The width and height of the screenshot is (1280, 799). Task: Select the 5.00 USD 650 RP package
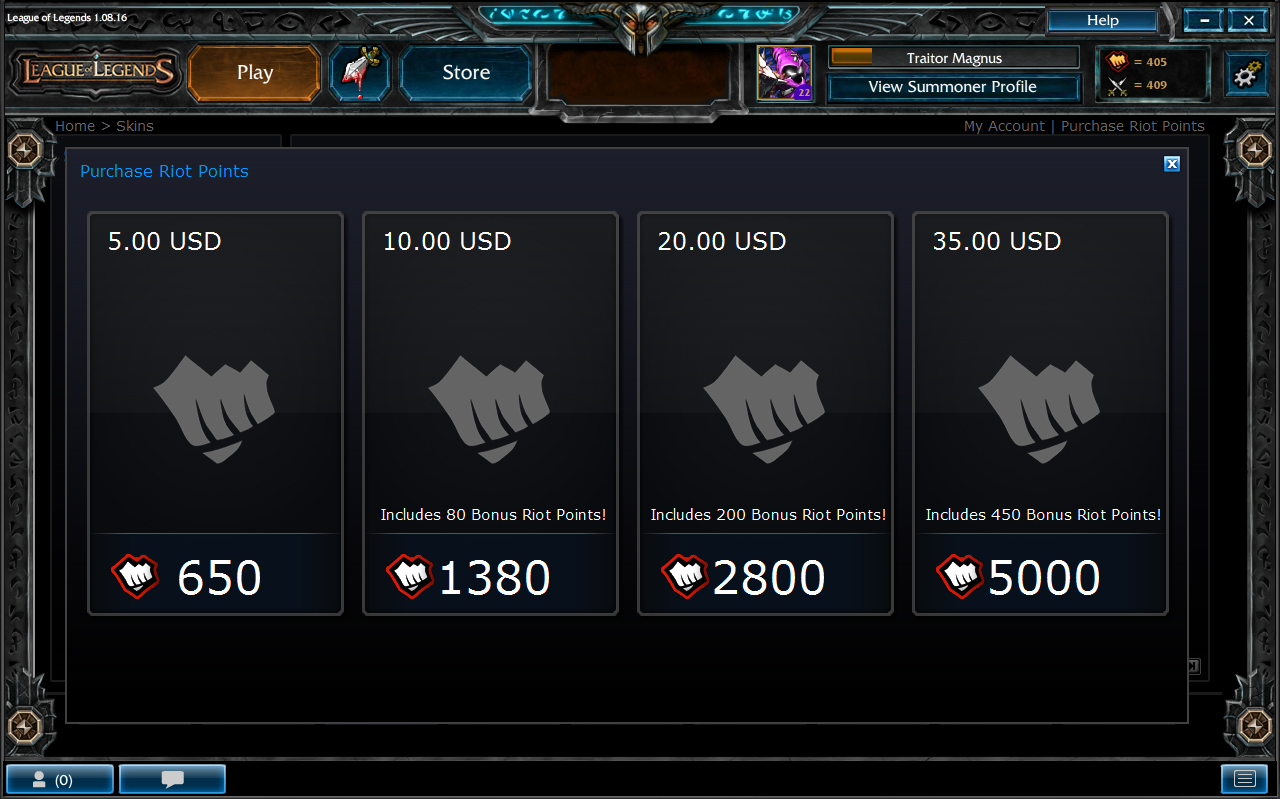[216, 413]
